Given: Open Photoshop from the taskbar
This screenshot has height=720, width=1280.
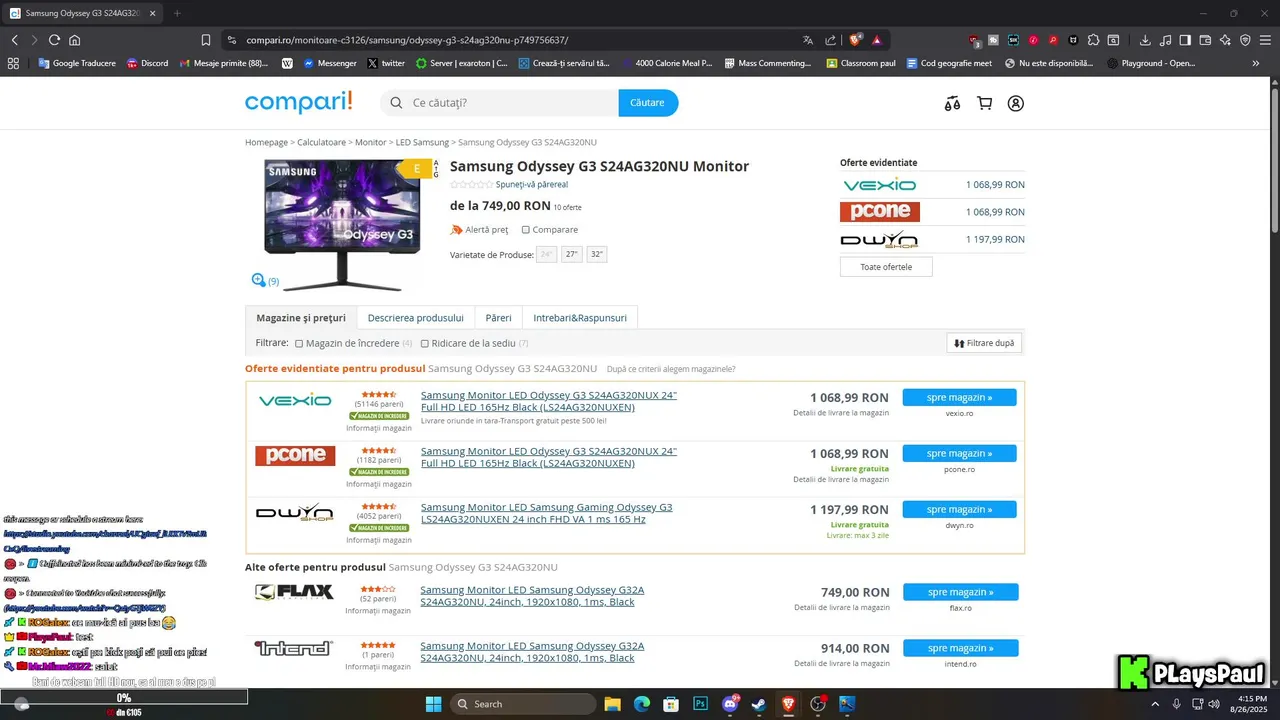Looking at the screenshot, I should pyautogui.click(x=700, y=704).
